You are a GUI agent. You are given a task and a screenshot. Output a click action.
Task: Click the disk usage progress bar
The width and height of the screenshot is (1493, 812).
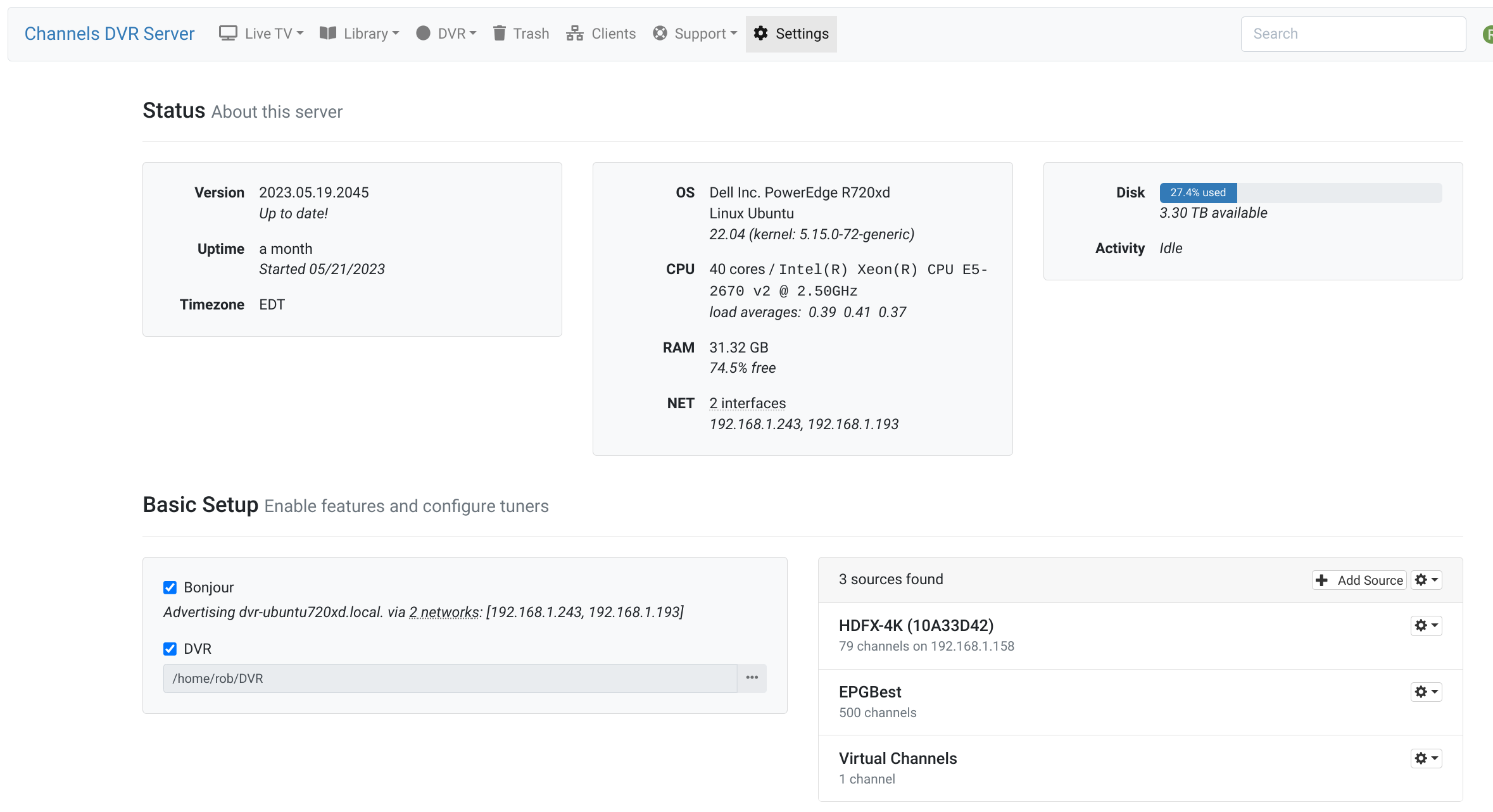click(1300, 192)
